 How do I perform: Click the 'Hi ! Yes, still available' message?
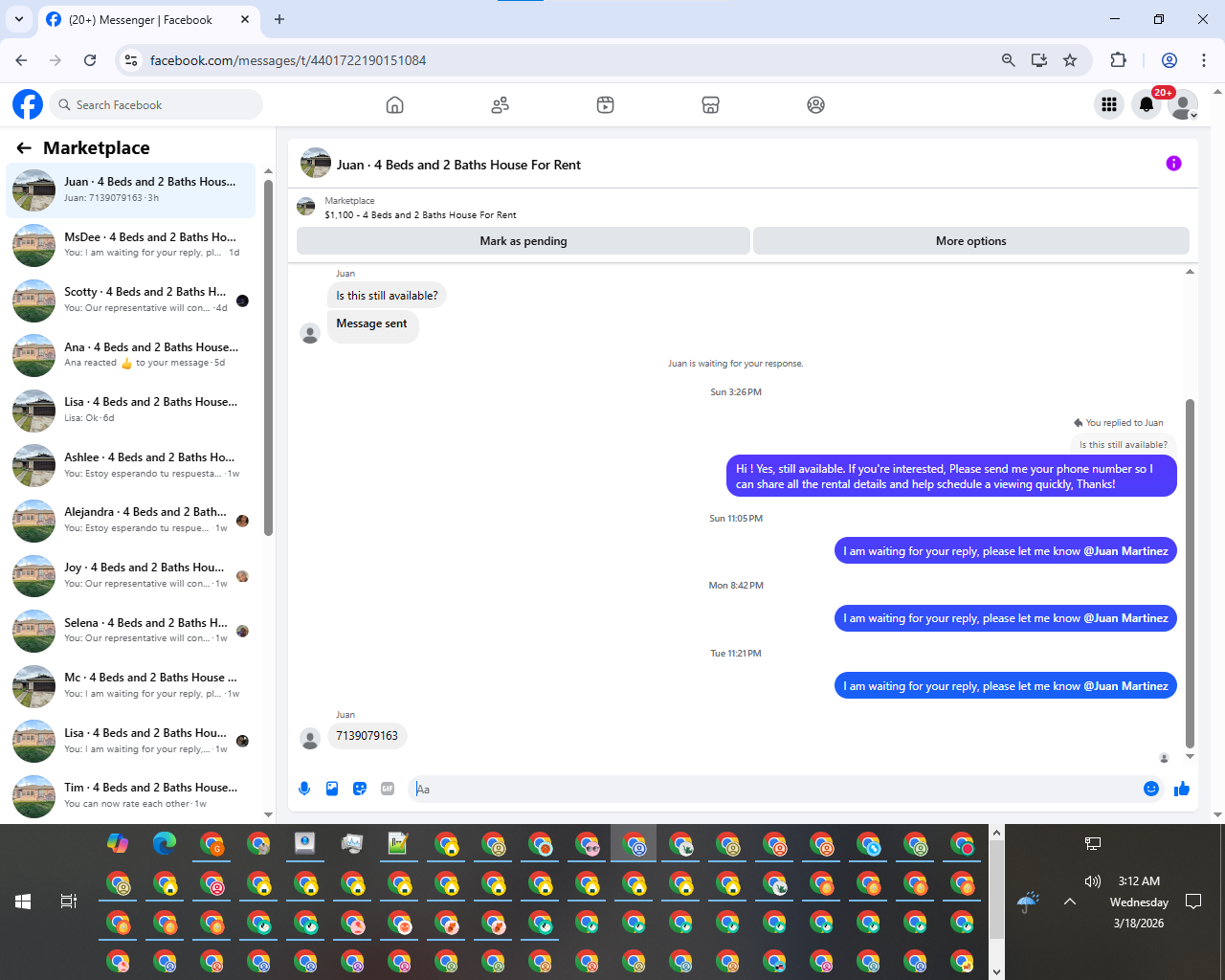(x=951, y=477)
